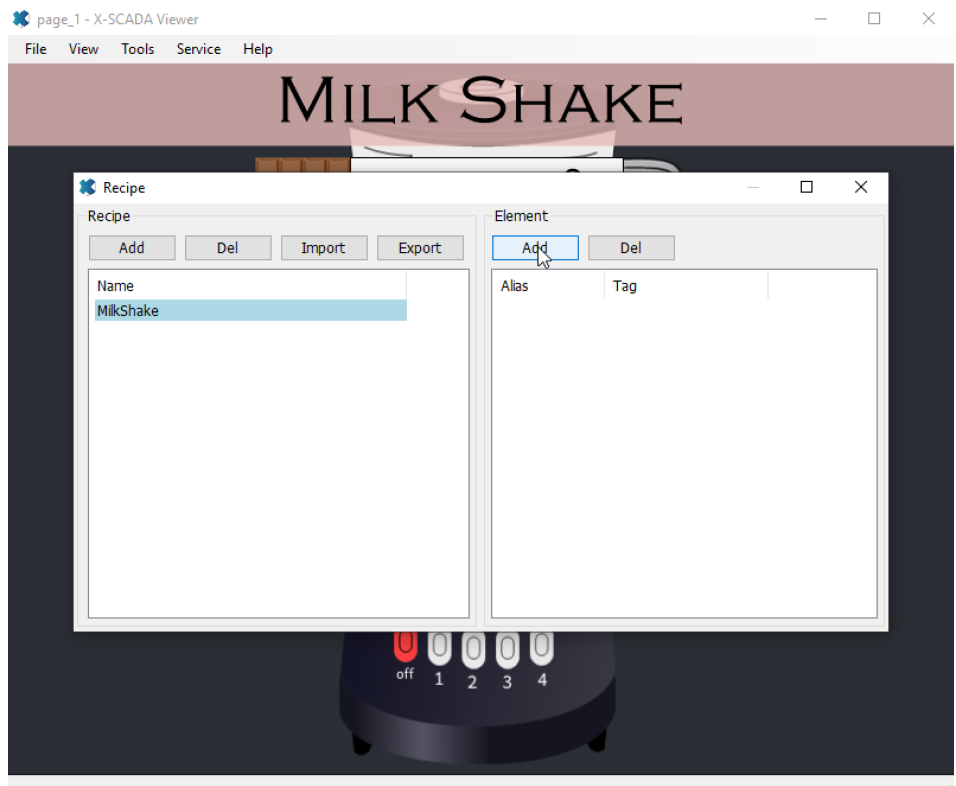Select the MilkShake recipe row
The image size is (956, 786).
coord(251,310)
